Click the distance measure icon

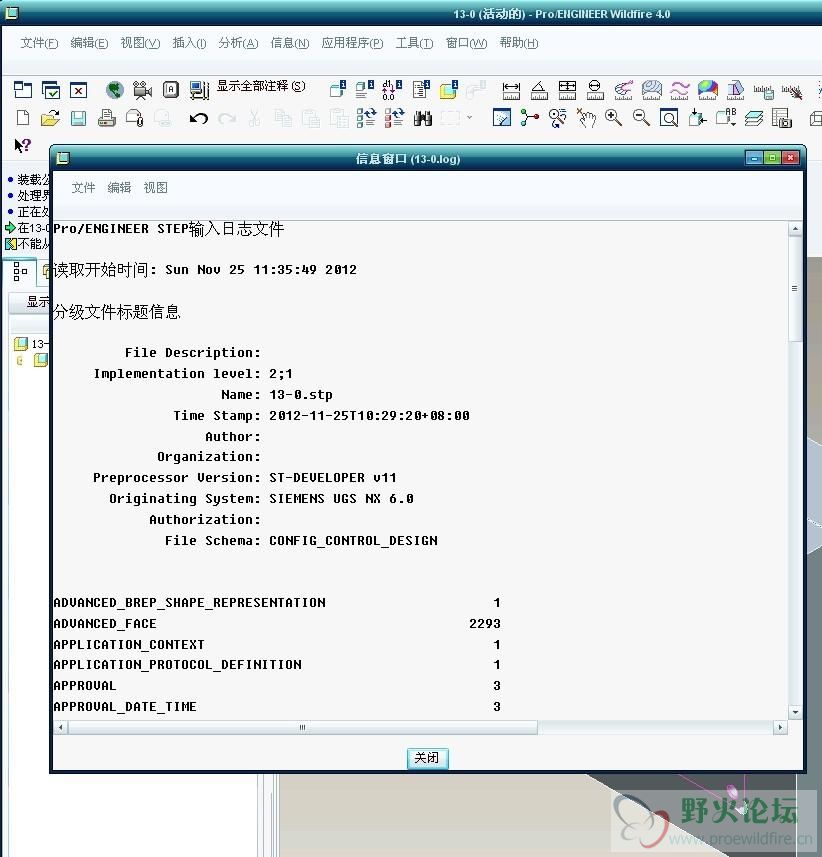pos(511,90)
